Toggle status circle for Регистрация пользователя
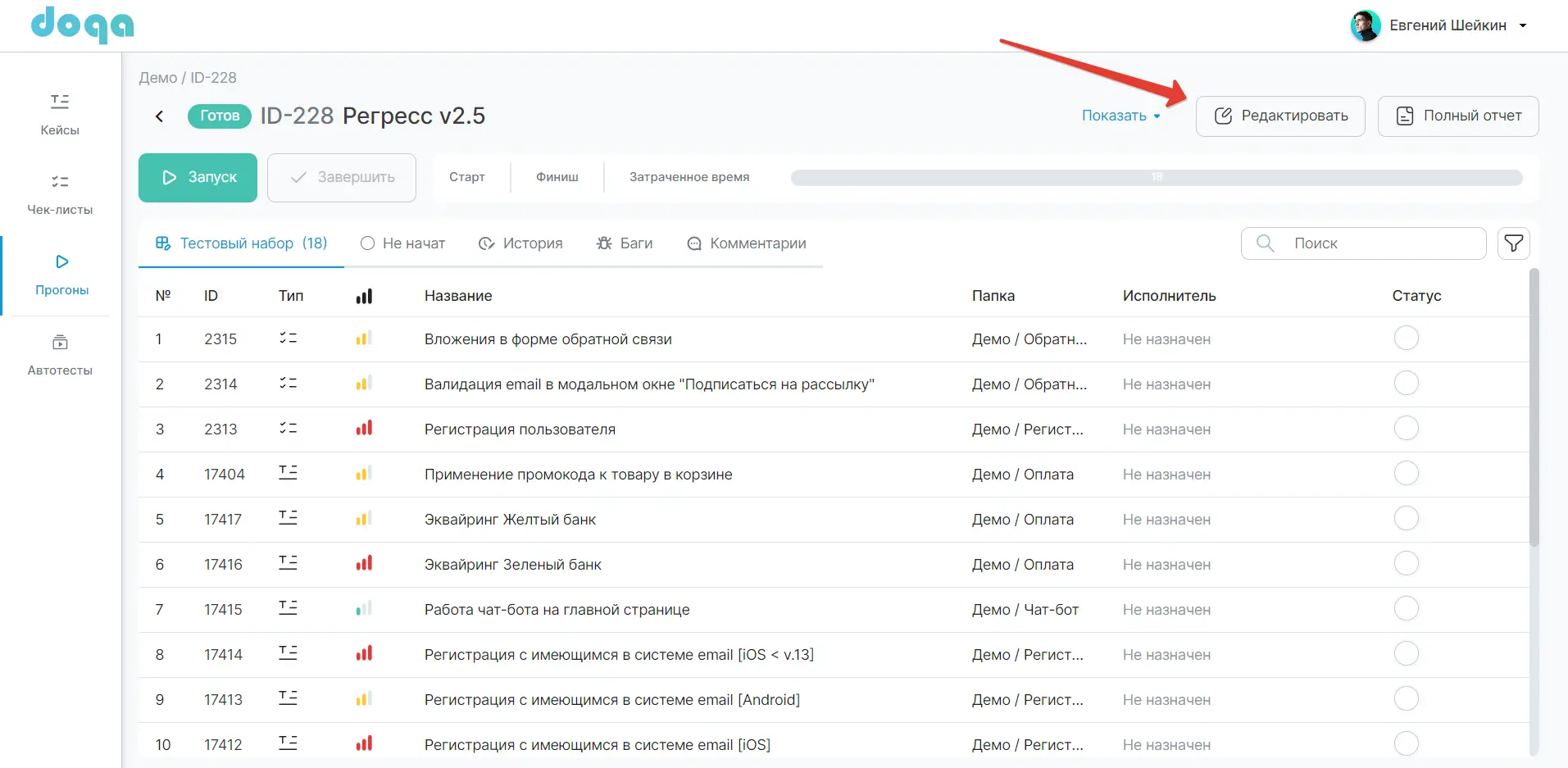 (x=1406, y=429)
